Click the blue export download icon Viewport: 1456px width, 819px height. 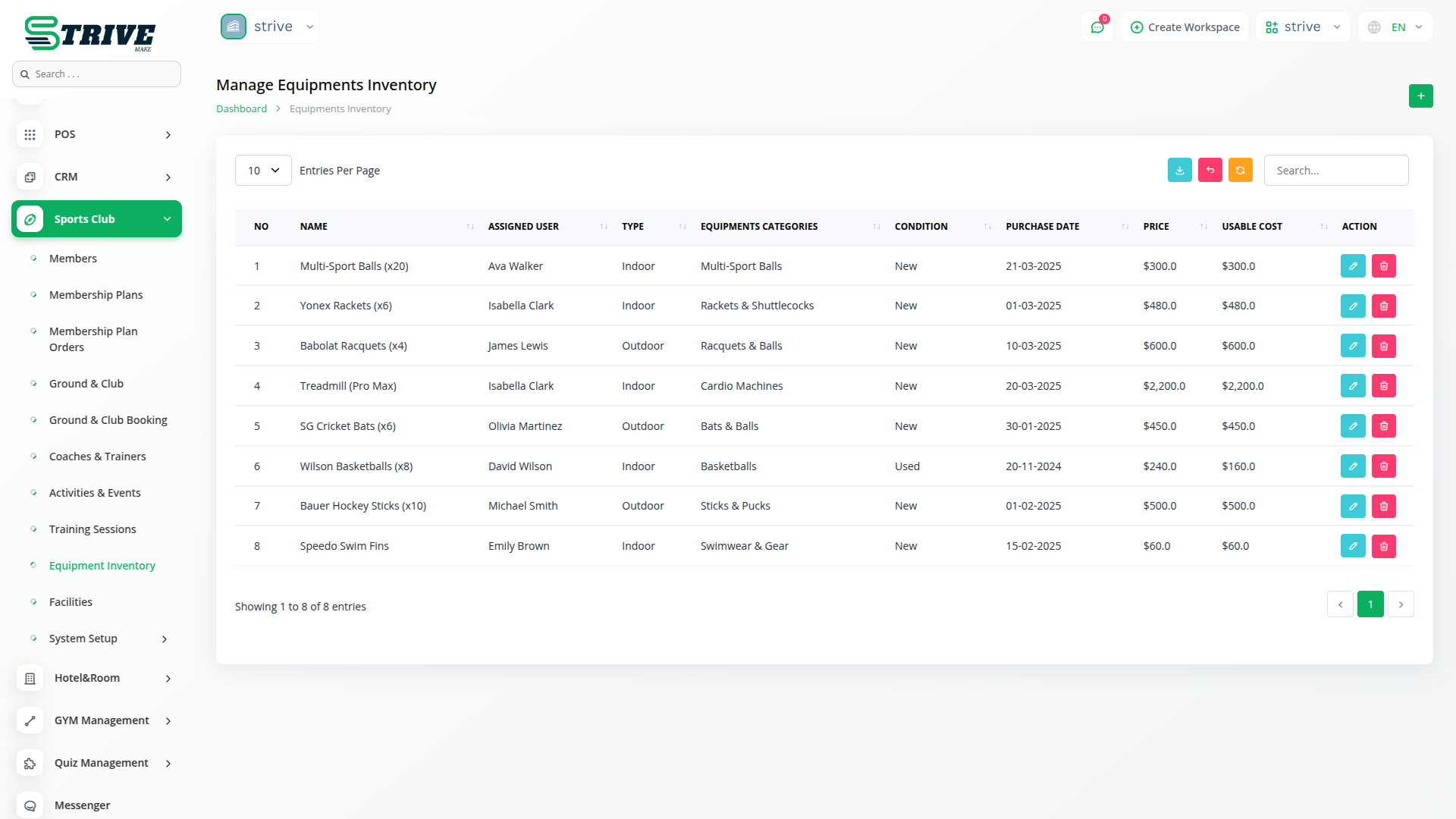point(1179,171)
